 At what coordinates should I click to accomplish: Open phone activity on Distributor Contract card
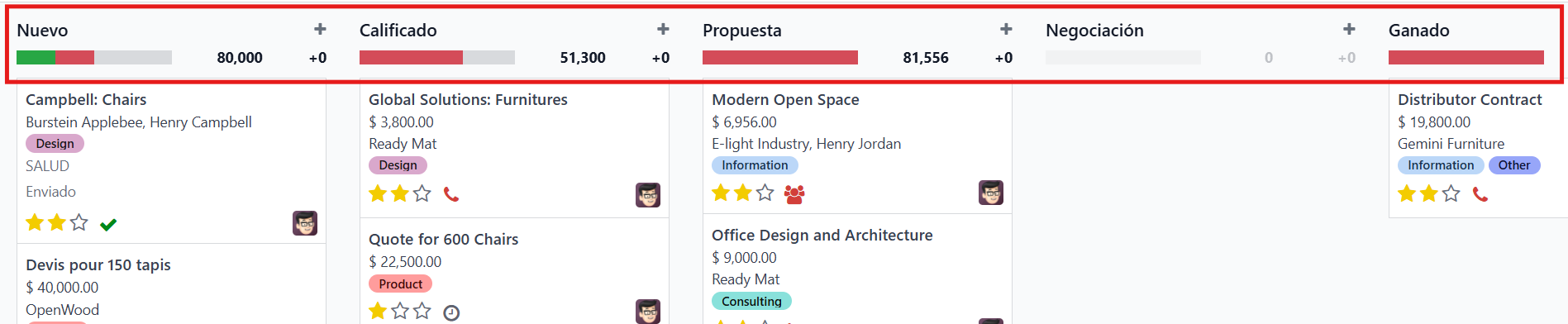click(1480, 194)
